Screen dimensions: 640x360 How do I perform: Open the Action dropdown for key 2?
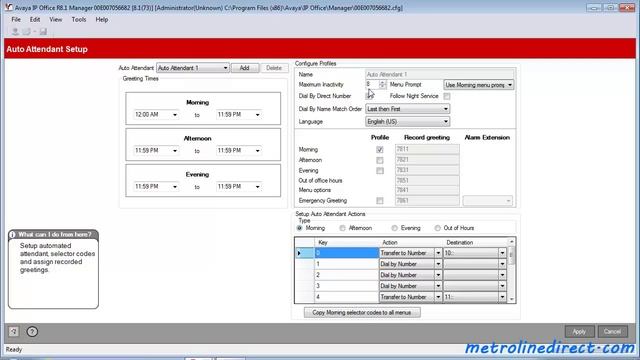tap(438, 275)
